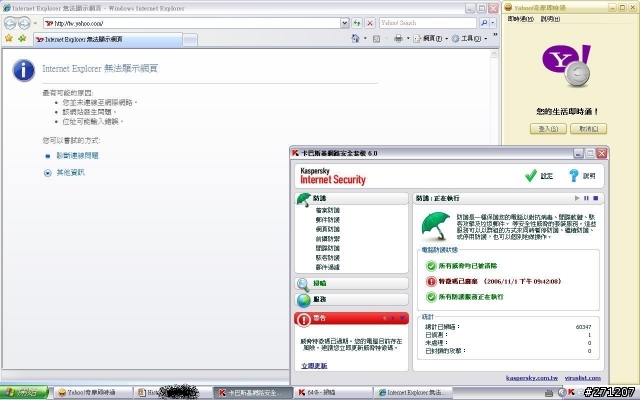The width and height of the screenshot is (640, 400).
Task: Click the Yahoo! Search box
Action: click(428, 23)
